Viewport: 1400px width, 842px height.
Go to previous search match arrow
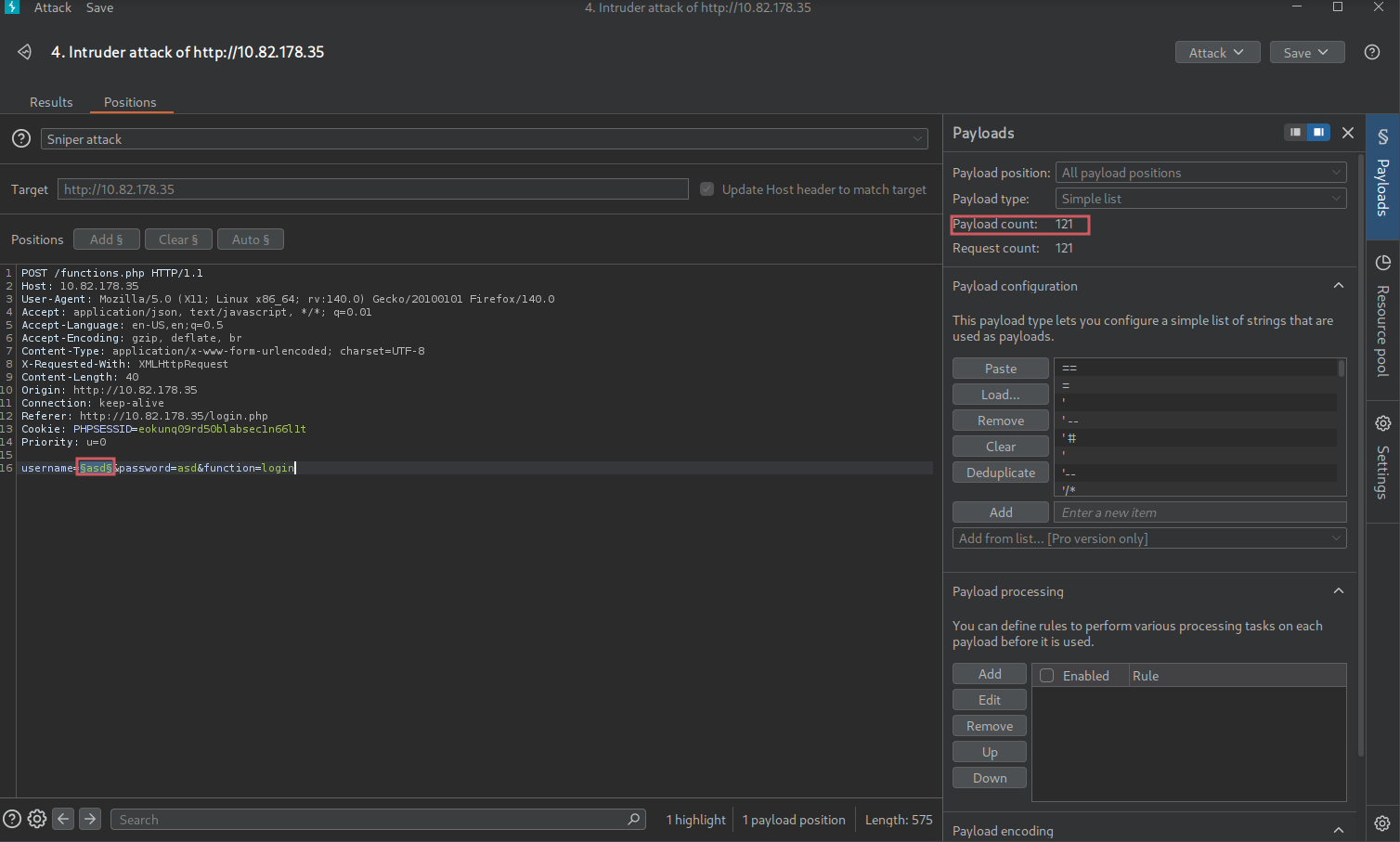(63, 819)
